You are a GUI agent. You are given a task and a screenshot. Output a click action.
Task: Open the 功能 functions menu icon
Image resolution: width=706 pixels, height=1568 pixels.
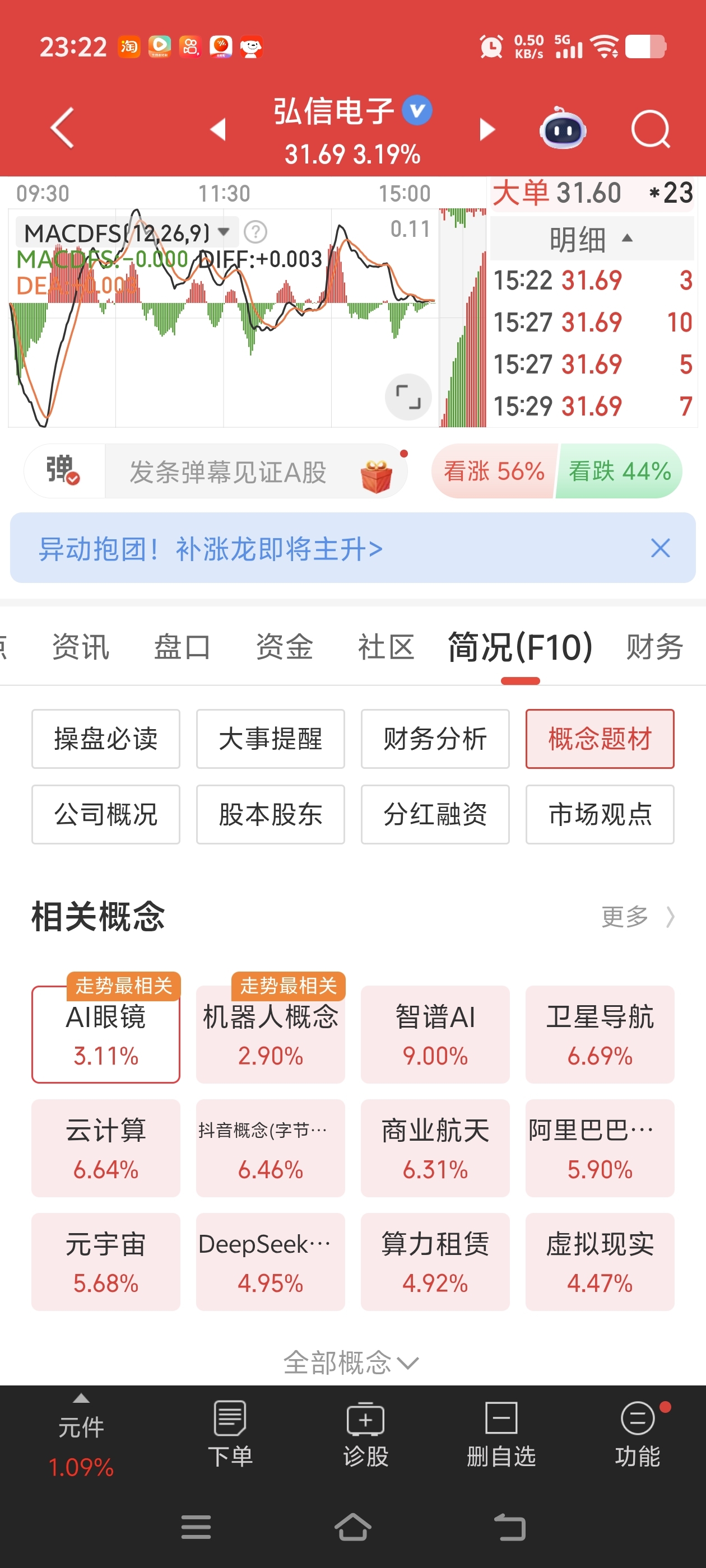pyautogui.click(x=637, y=1434)
